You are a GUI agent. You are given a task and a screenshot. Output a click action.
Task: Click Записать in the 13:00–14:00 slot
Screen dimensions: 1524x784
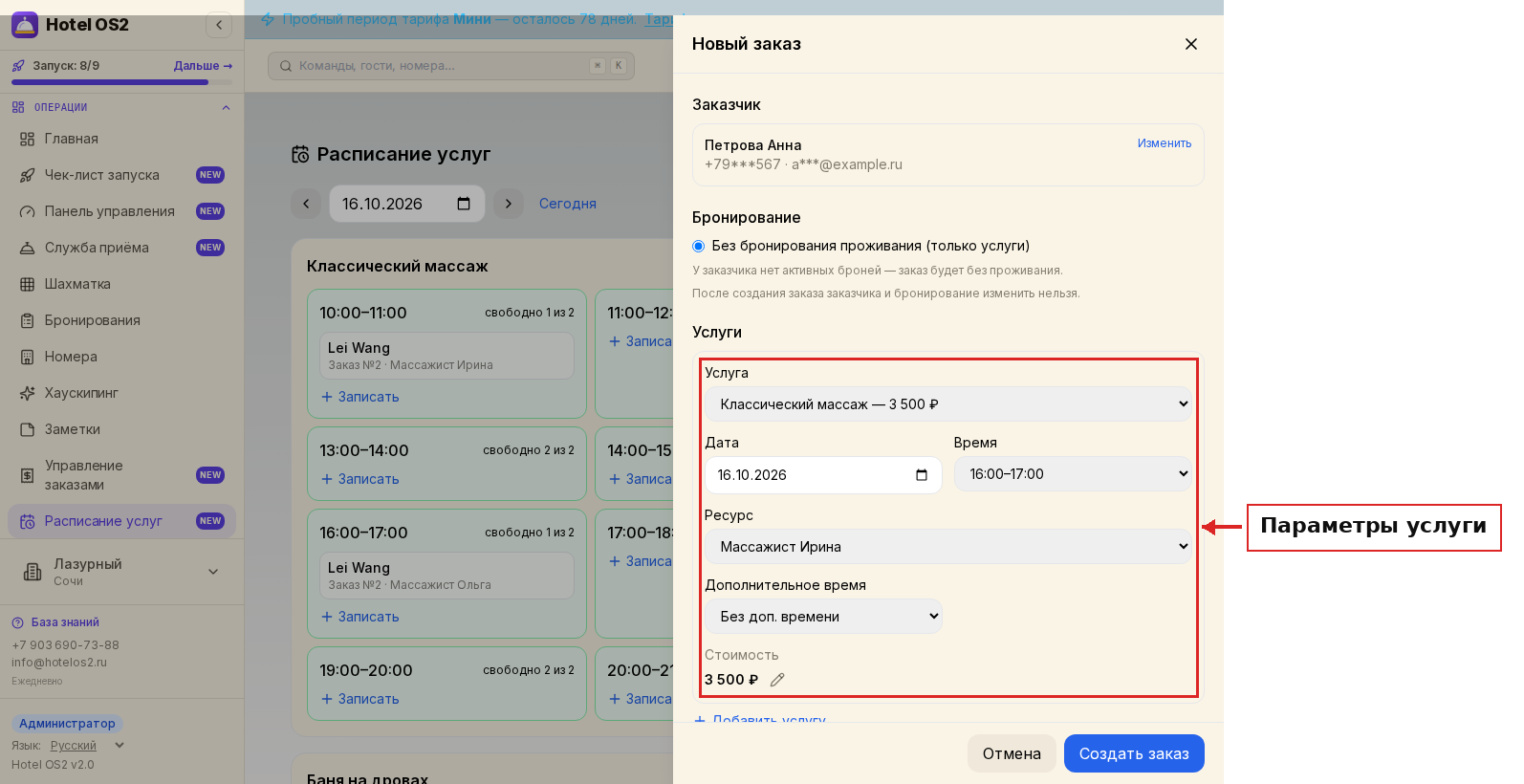(x=360, y=479)
